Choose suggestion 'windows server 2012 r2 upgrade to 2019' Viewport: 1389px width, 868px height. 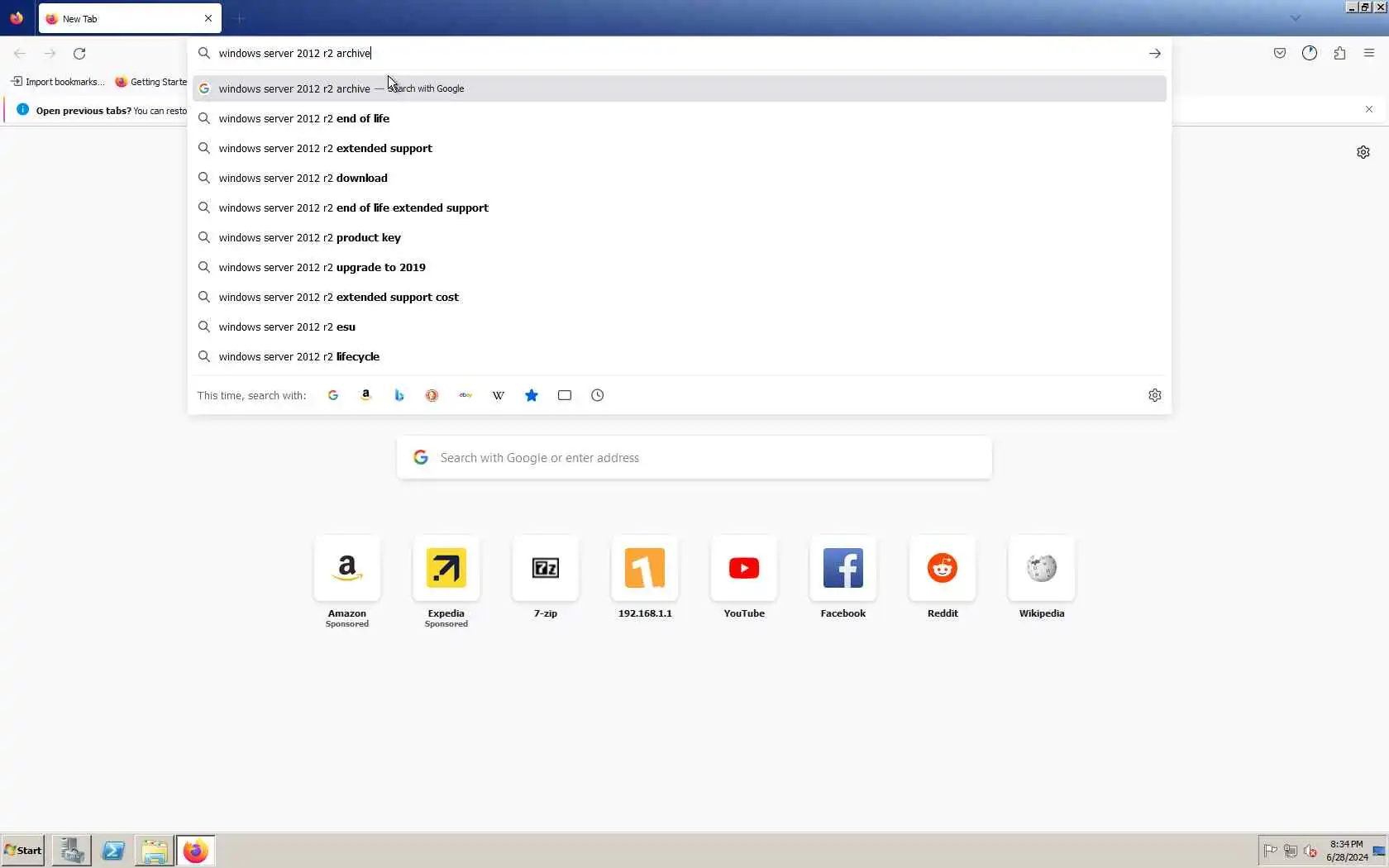click(x=680, y=267)
